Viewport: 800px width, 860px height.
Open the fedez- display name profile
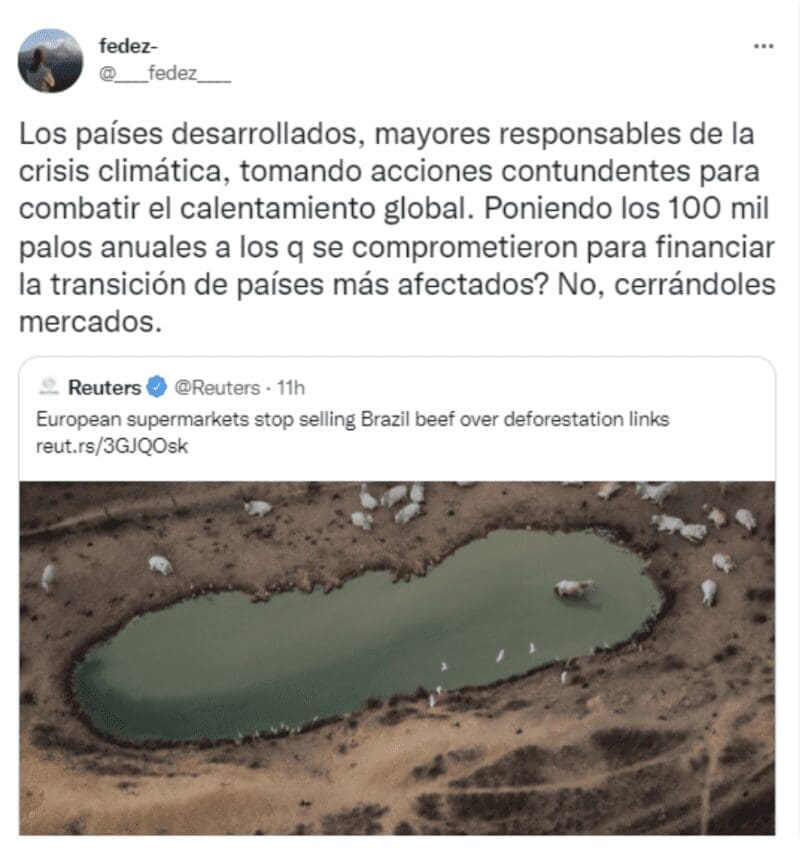128,47
